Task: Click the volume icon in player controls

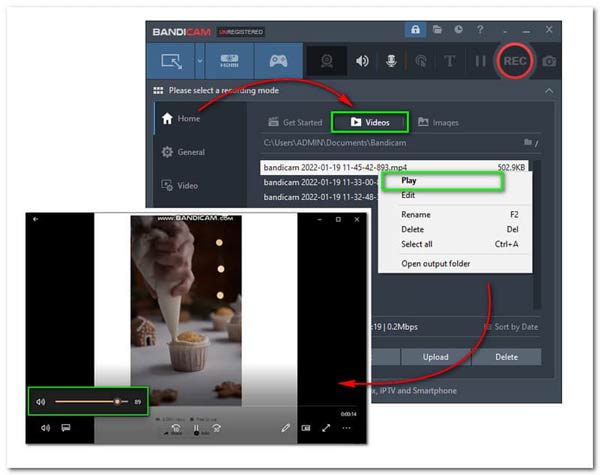Action: point(45,428)
